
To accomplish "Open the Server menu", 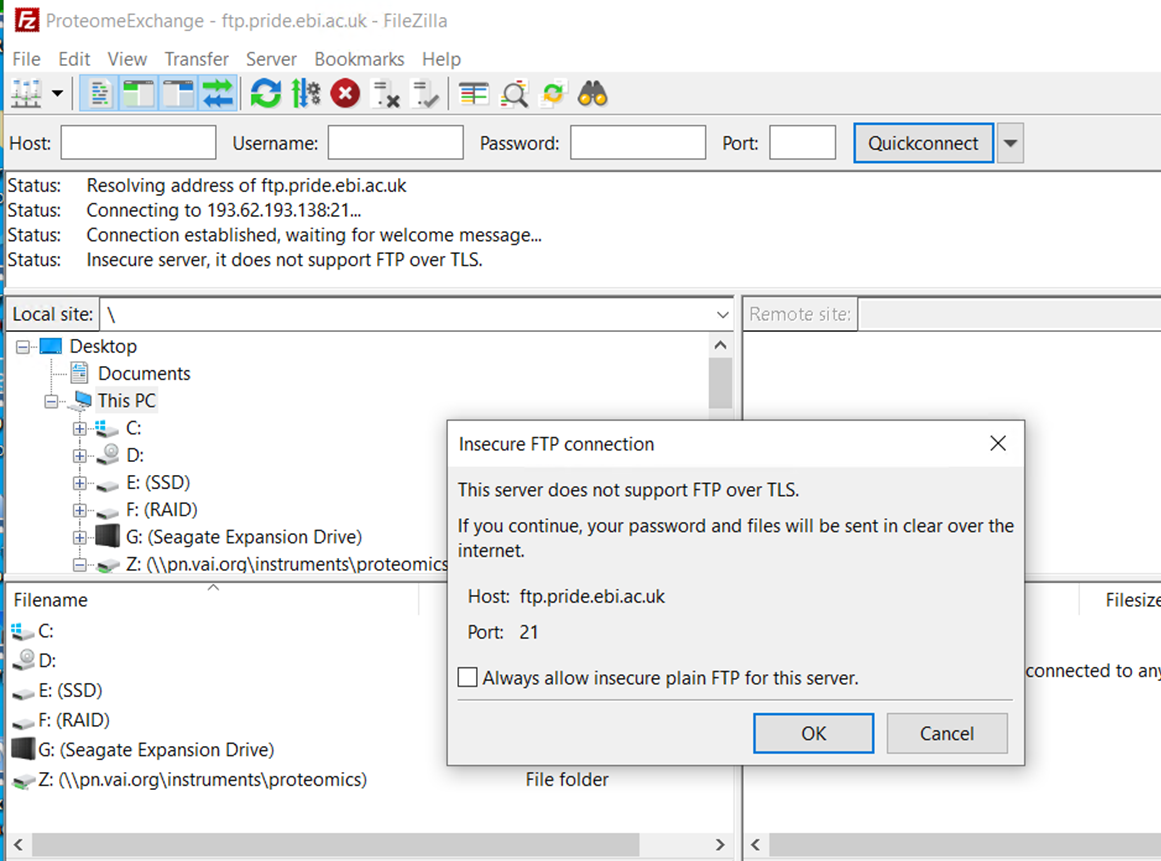I will pos(271,58).
